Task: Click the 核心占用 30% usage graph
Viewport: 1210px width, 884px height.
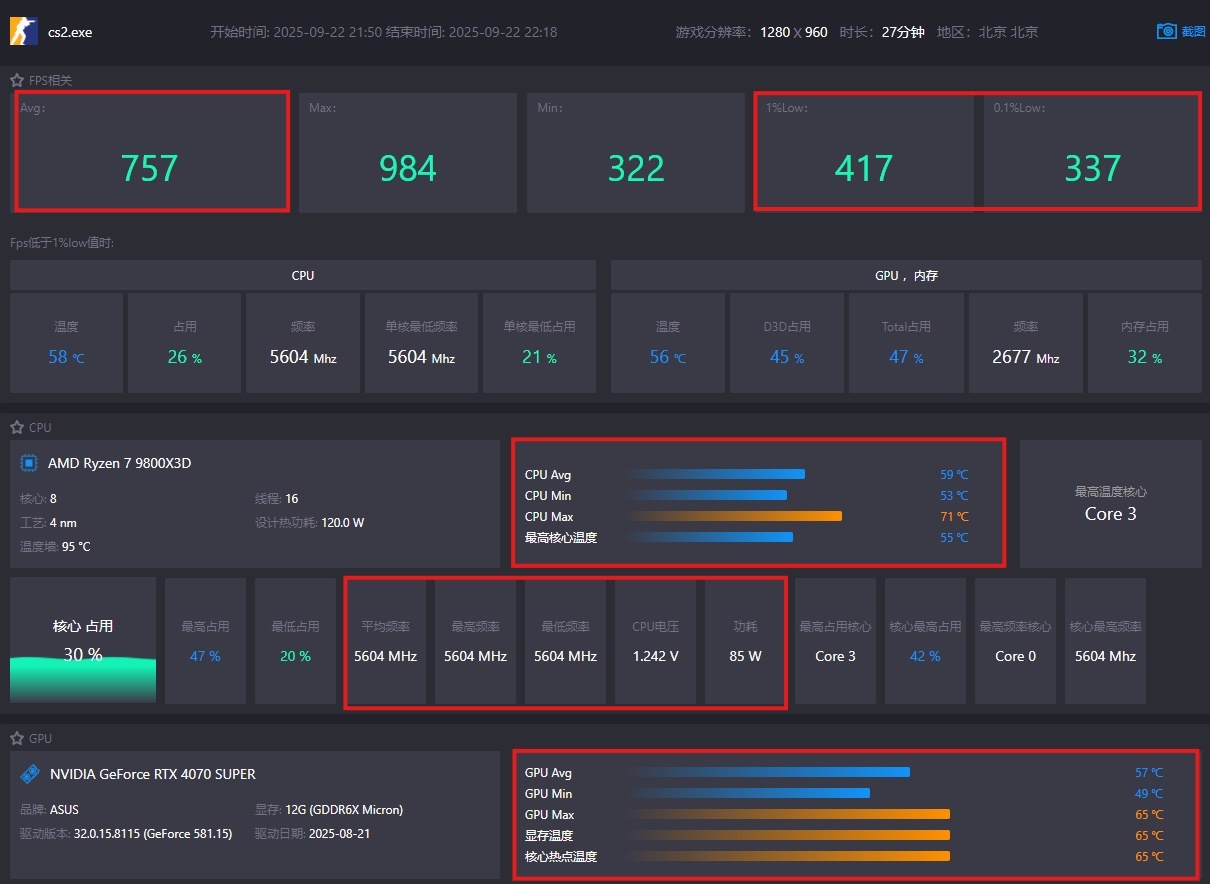Action: point(83,640)
